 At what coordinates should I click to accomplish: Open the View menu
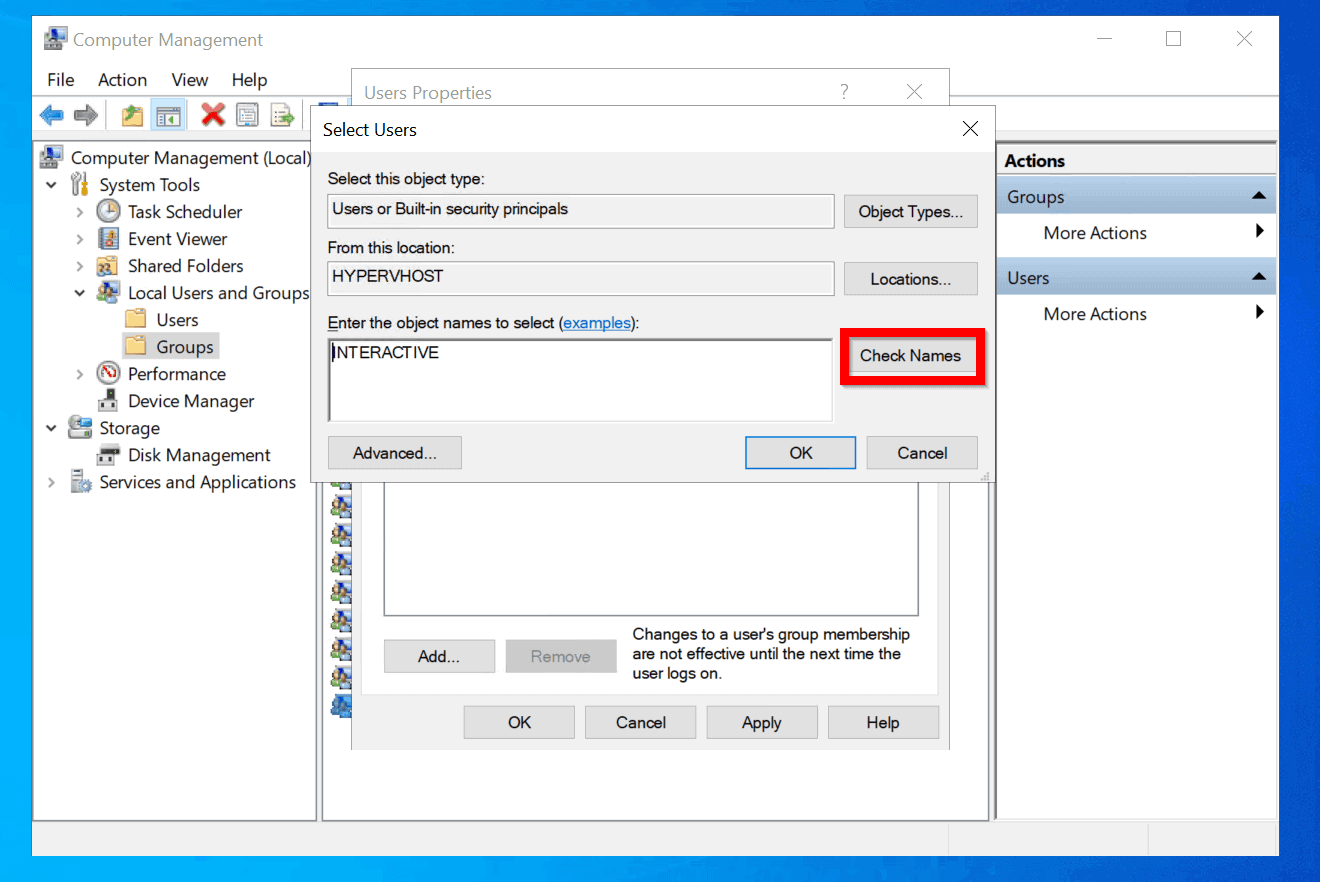click(x=190, y=80)
